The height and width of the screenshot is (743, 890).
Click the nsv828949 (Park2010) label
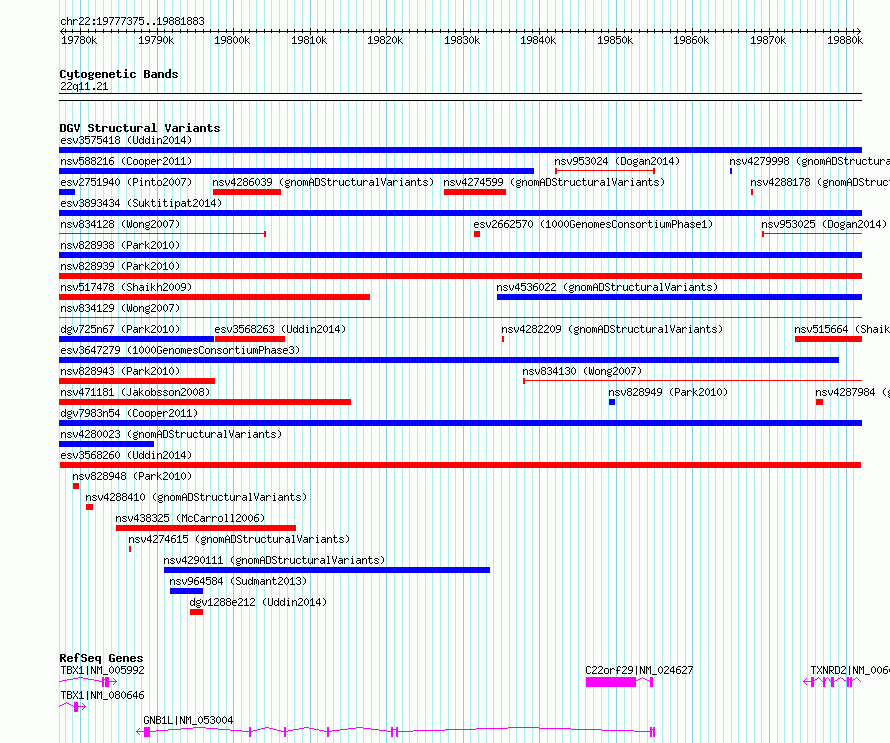668,392
